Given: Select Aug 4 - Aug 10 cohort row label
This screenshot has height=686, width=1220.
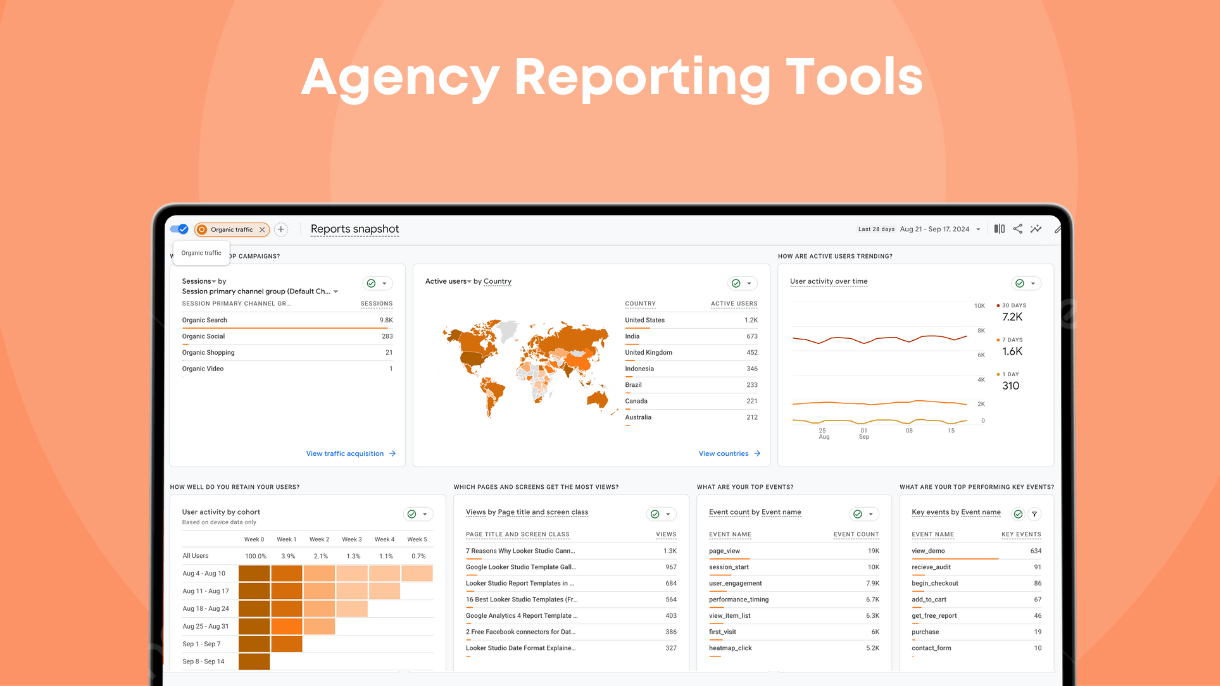Looking at the screenshot, I should point(204,573).
